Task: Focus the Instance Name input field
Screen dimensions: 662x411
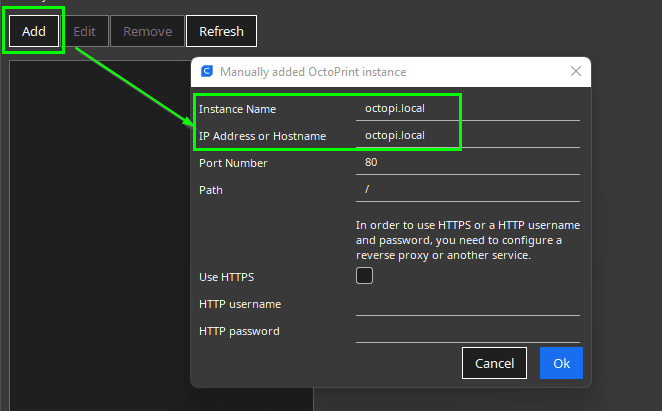Action: coord(467,109)
